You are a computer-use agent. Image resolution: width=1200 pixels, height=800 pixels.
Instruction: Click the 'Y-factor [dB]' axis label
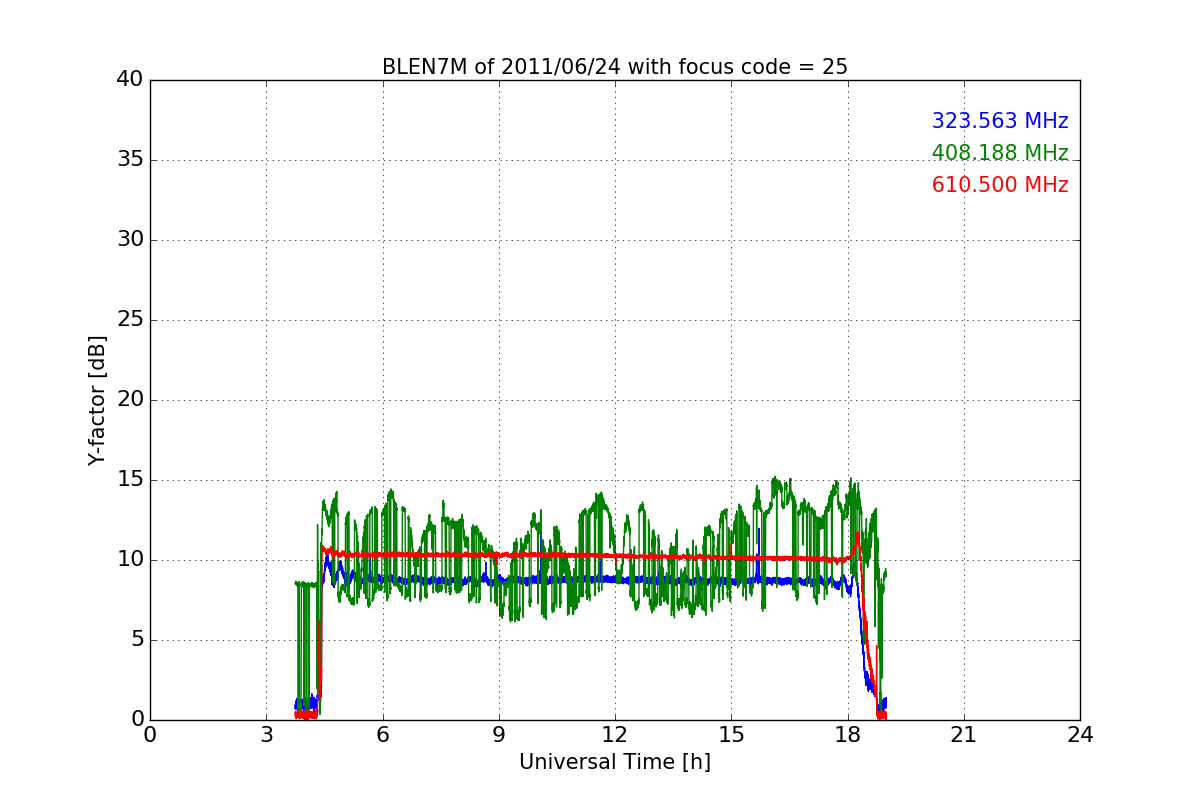click(97, 400)
